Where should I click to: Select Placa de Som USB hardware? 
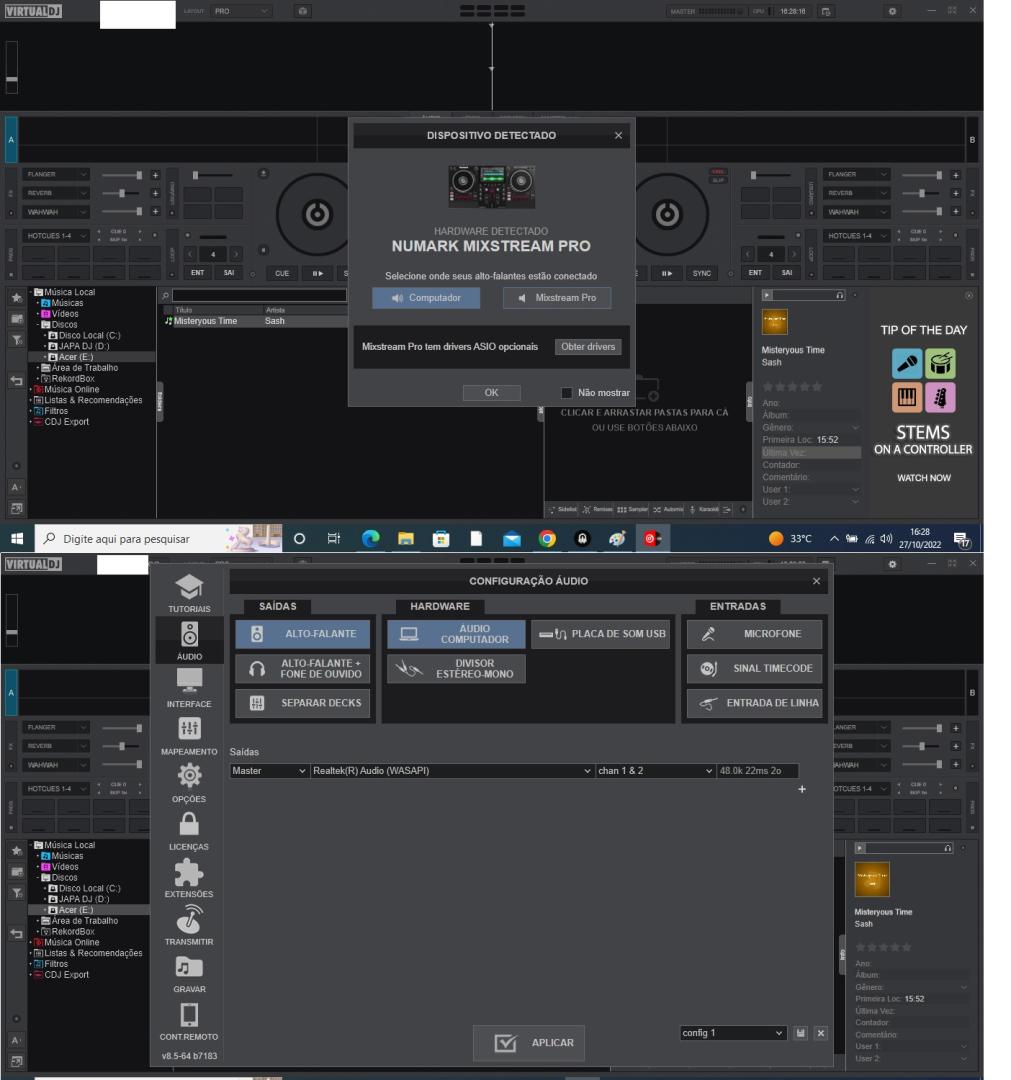[601, 634]
